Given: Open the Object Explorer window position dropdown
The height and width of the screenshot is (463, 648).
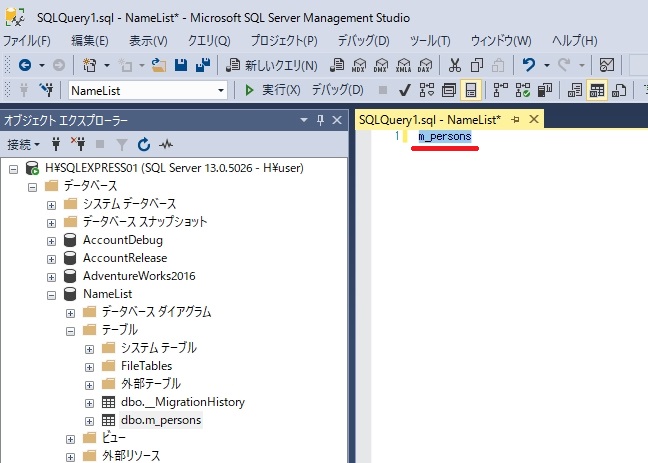Looking at the screenshot, I should pos(304,120).
